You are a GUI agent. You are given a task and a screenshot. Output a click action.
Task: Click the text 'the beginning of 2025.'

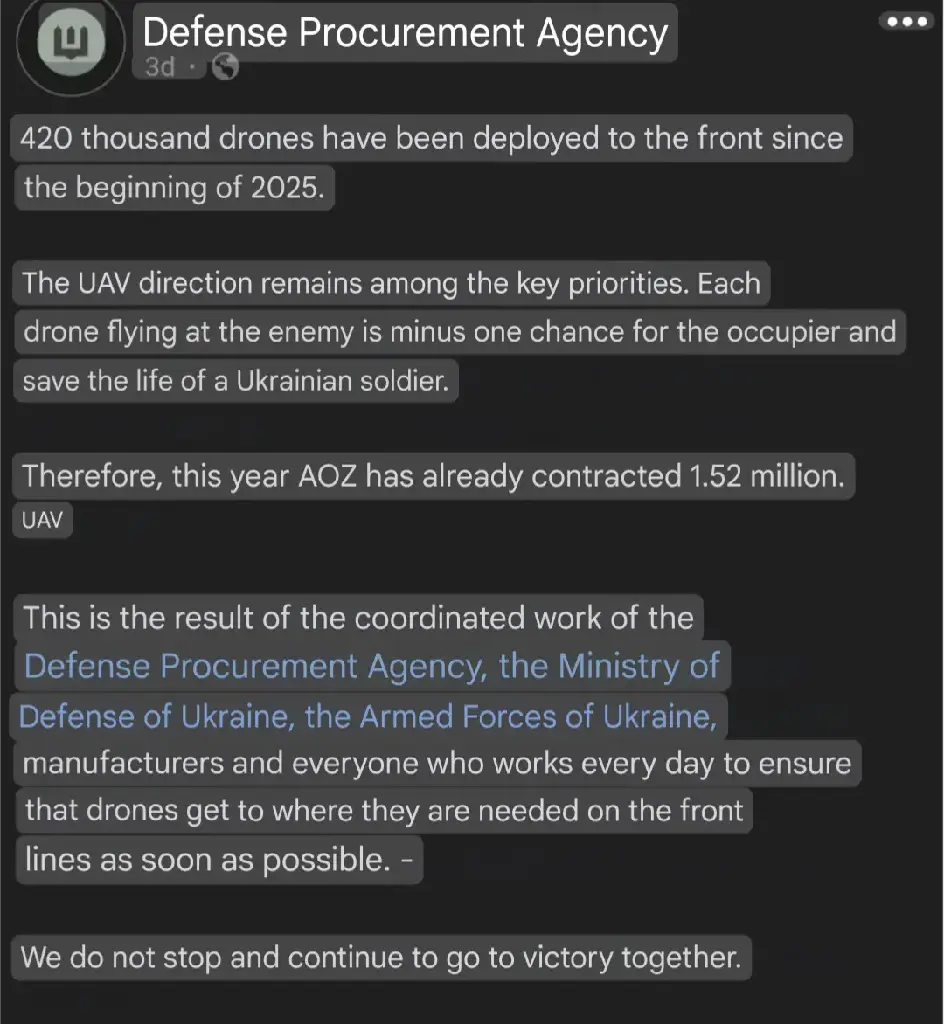click(x=174, y=188)
